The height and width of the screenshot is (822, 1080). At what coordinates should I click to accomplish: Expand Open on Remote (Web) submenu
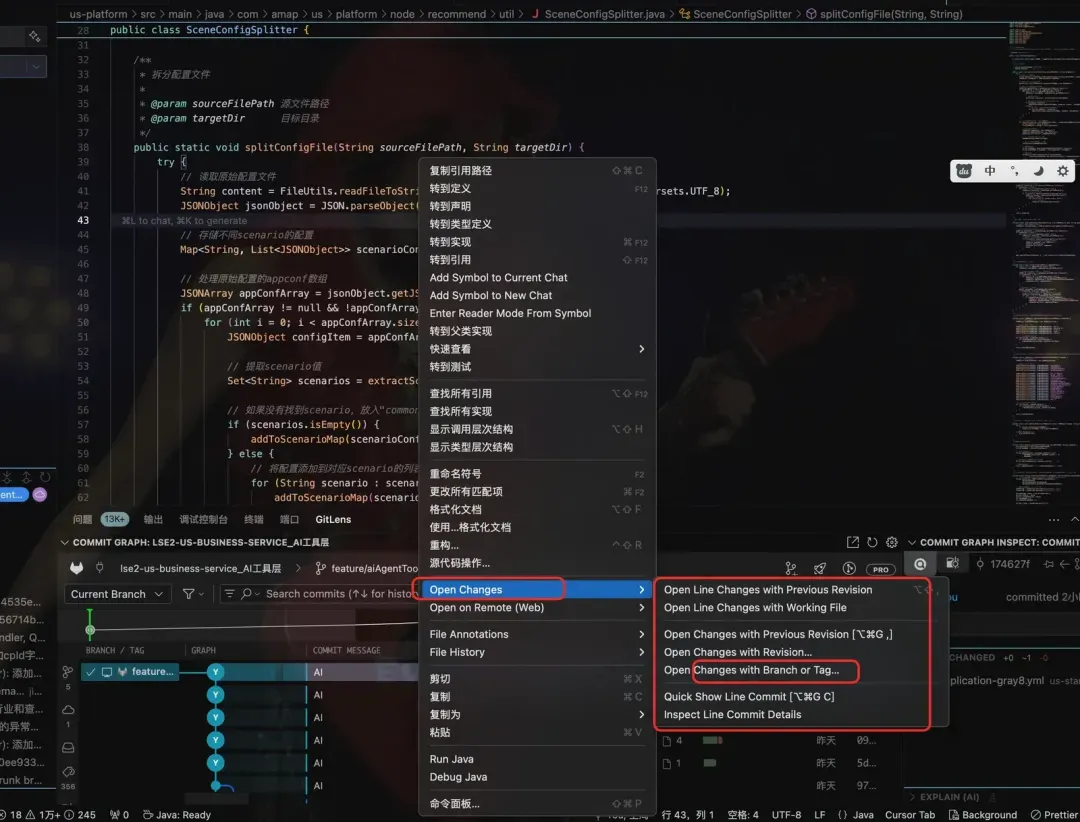pos(537,607)
